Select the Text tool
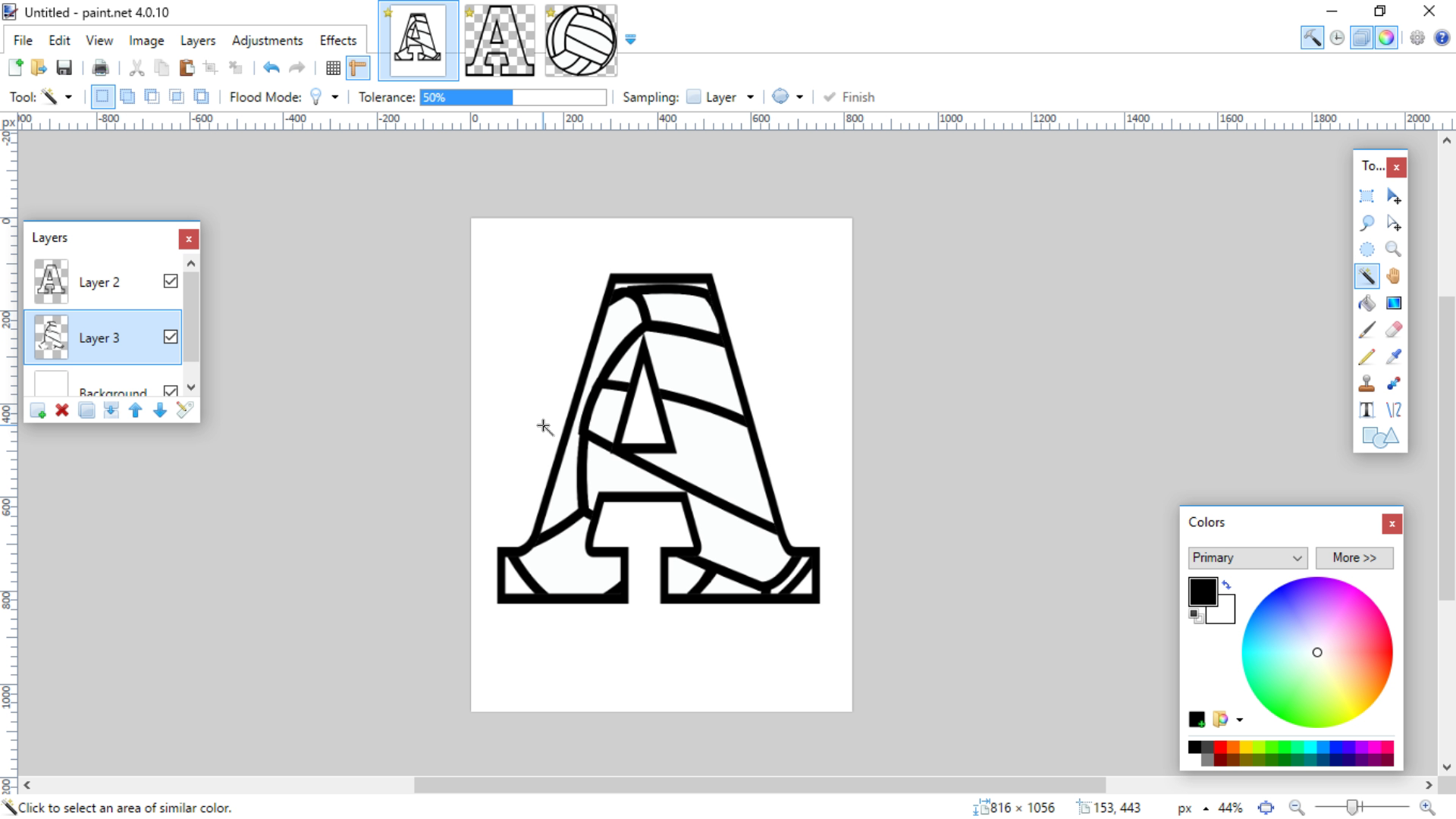 [x=1367, y=410]
